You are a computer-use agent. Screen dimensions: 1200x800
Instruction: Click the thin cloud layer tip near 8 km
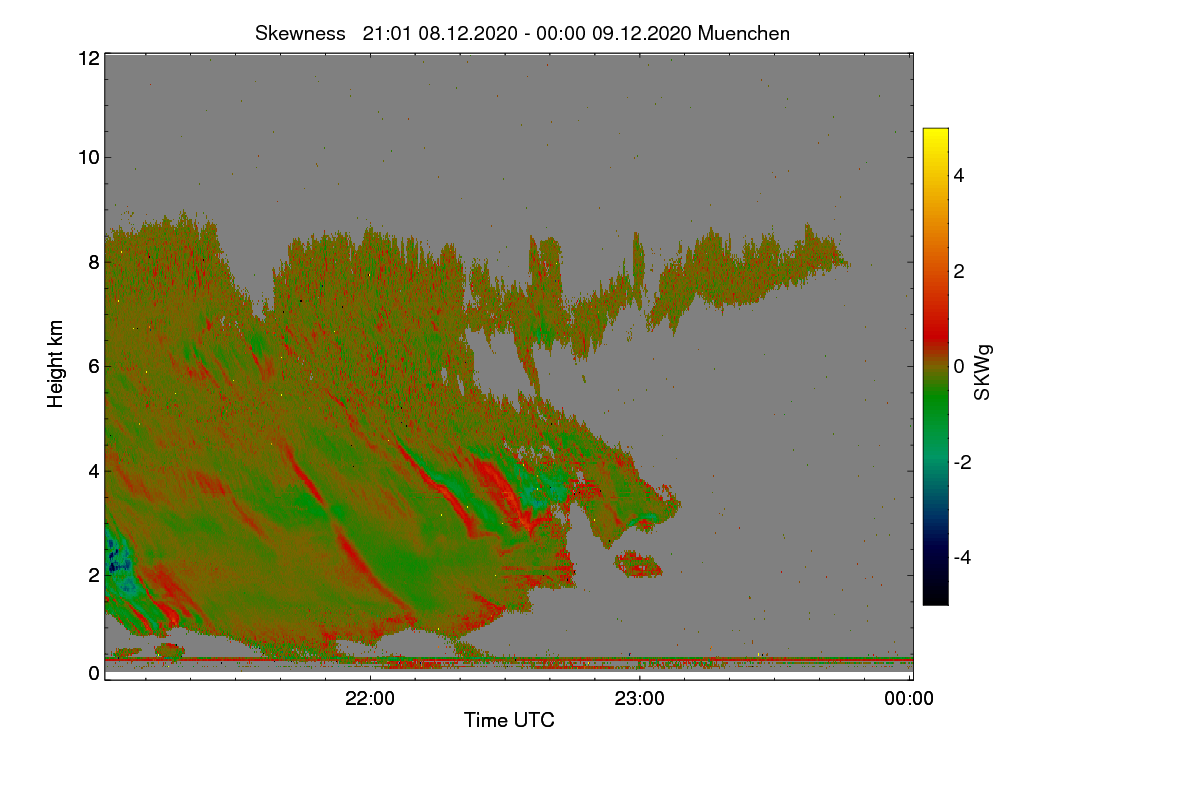click(x=842, y=262)
